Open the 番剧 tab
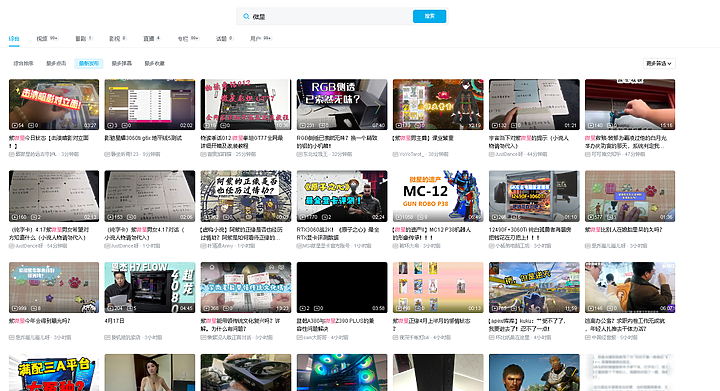This screenshot has width=720, height=391. point(84,39)
